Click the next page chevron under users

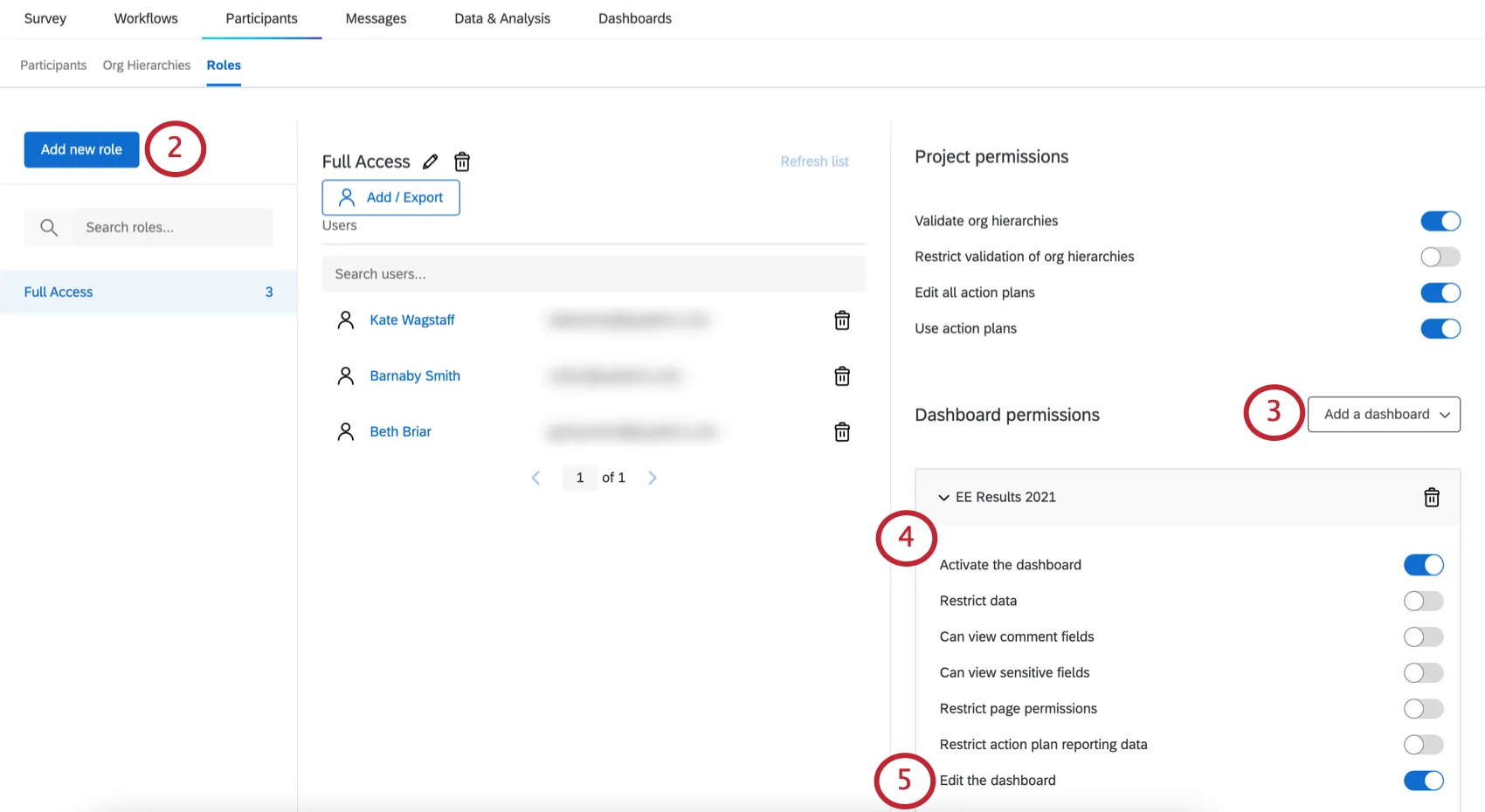652,478
